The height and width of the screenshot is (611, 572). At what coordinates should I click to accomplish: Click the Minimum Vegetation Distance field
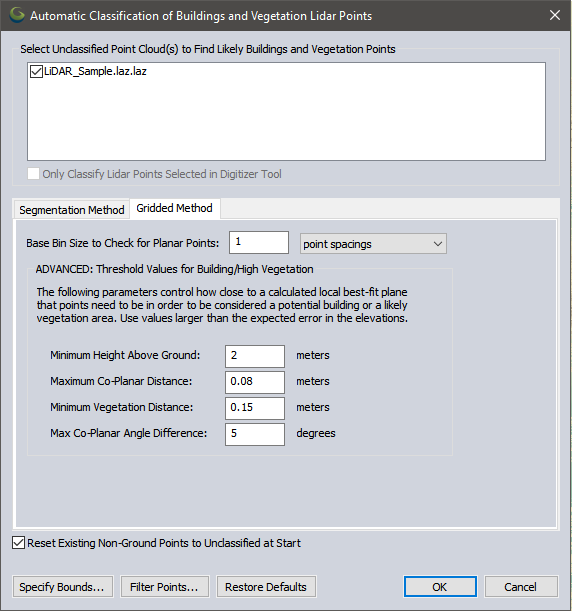pos(255,408)
